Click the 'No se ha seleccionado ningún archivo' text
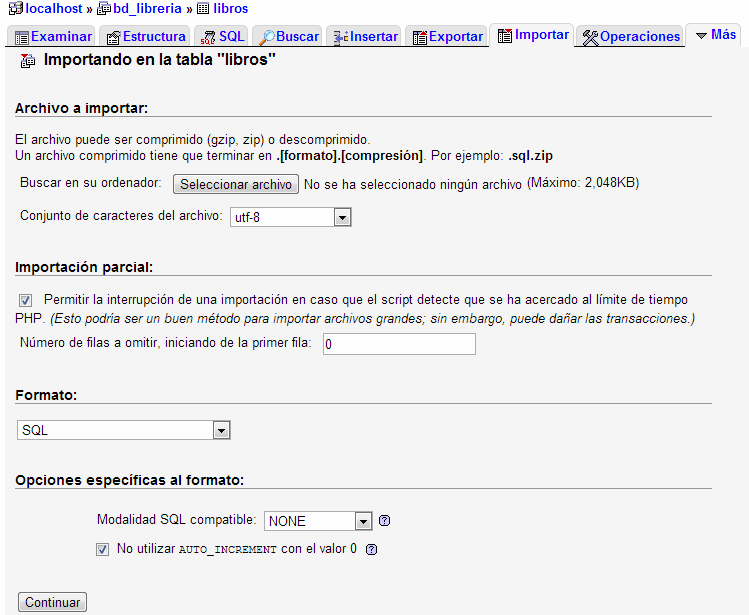 point(413,184)
